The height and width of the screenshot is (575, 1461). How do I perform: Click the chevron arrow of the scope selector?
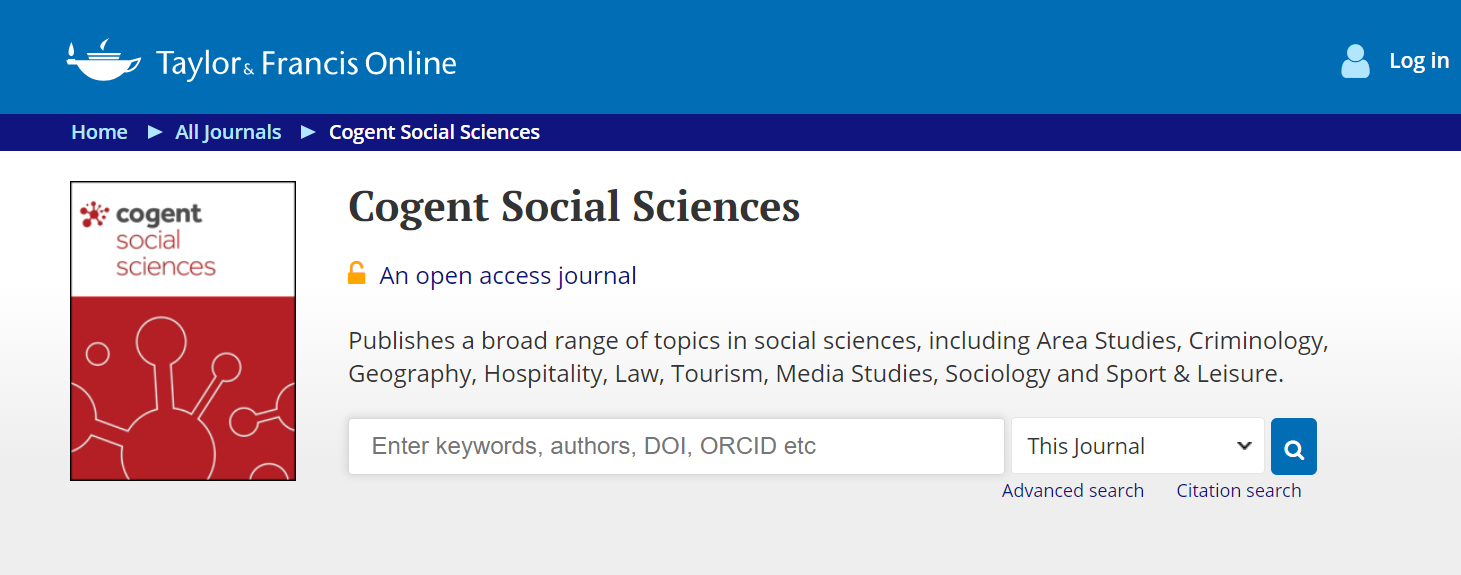(1244, 446)
